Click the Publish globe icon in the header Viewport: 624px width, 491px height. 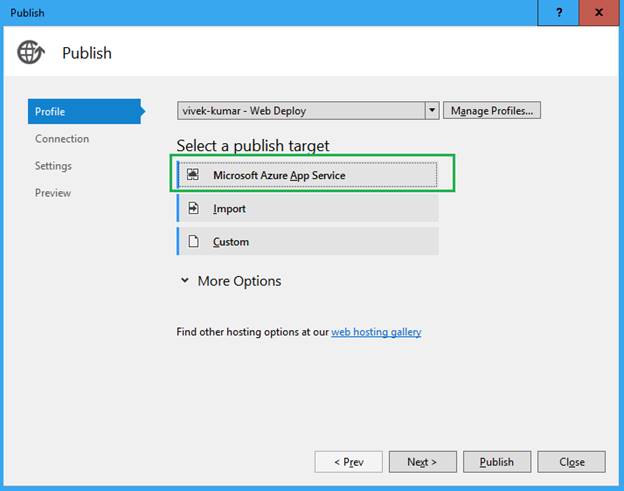[31, 52]
